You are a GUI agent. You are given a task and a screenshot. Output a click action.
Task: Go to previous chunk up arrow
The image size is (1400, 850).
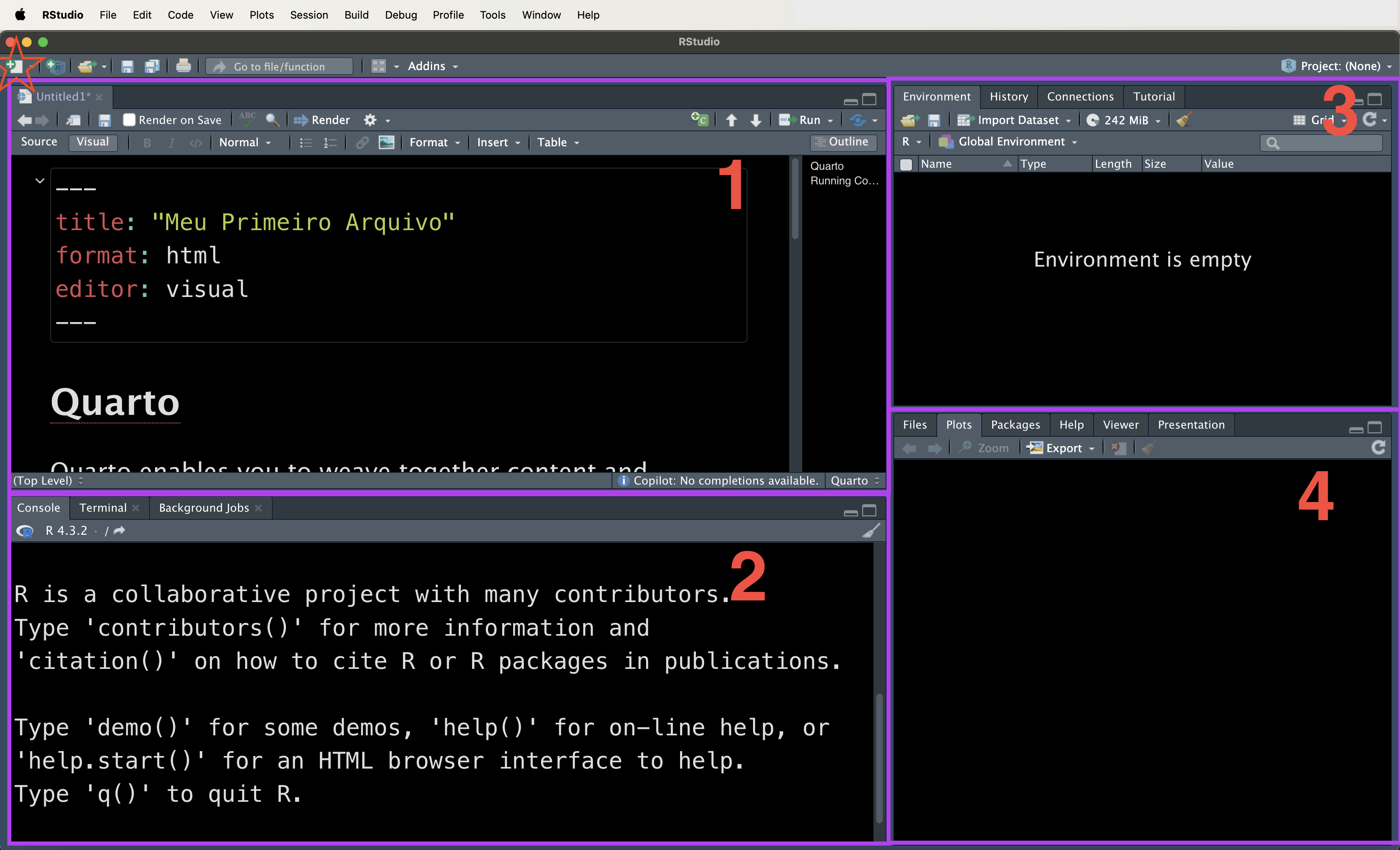tap(732, 120)
